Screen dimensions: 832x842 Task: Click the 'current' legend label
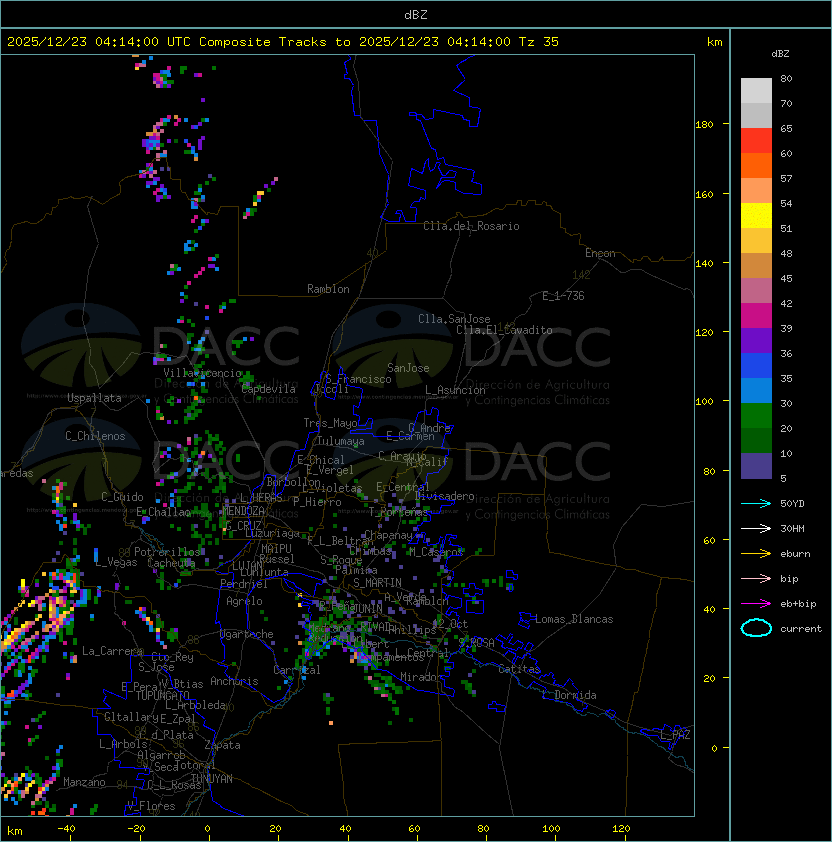point(801,629)
